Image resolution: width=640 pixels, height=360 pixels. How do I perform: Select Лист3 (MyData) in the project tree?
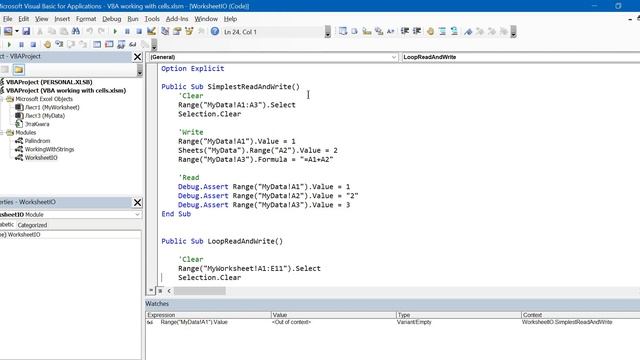pyautogui.click(x=45, y=116)
